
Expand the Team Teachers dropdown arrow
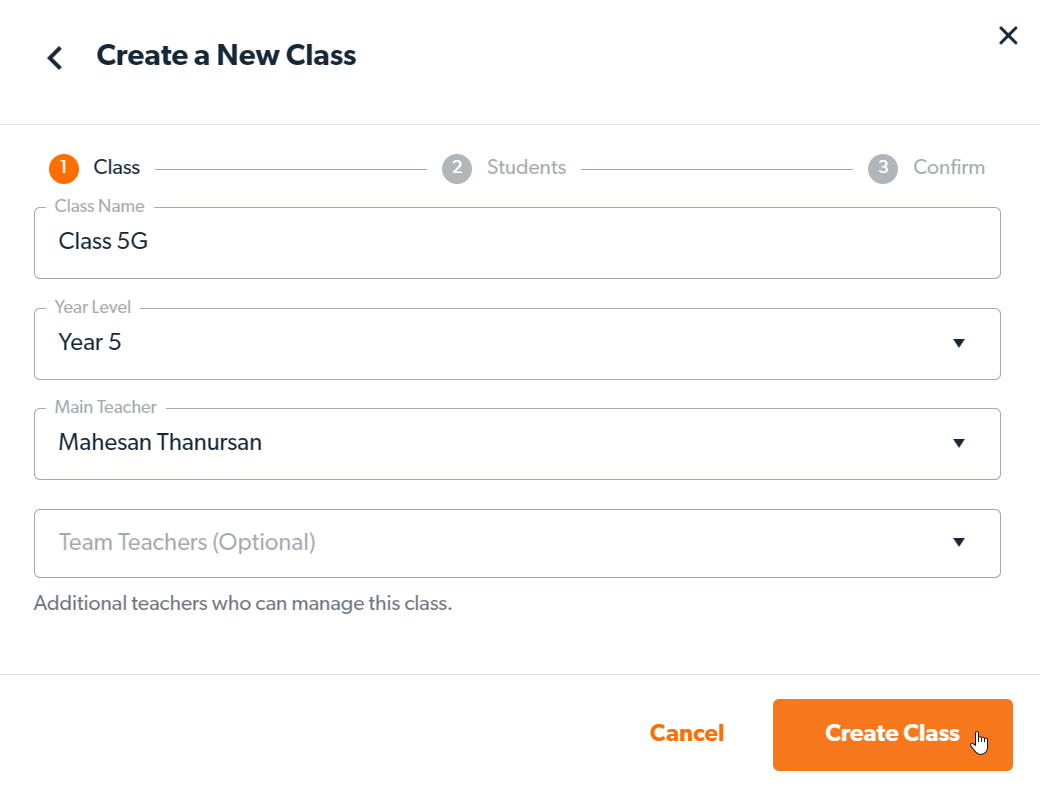point(959,542)
